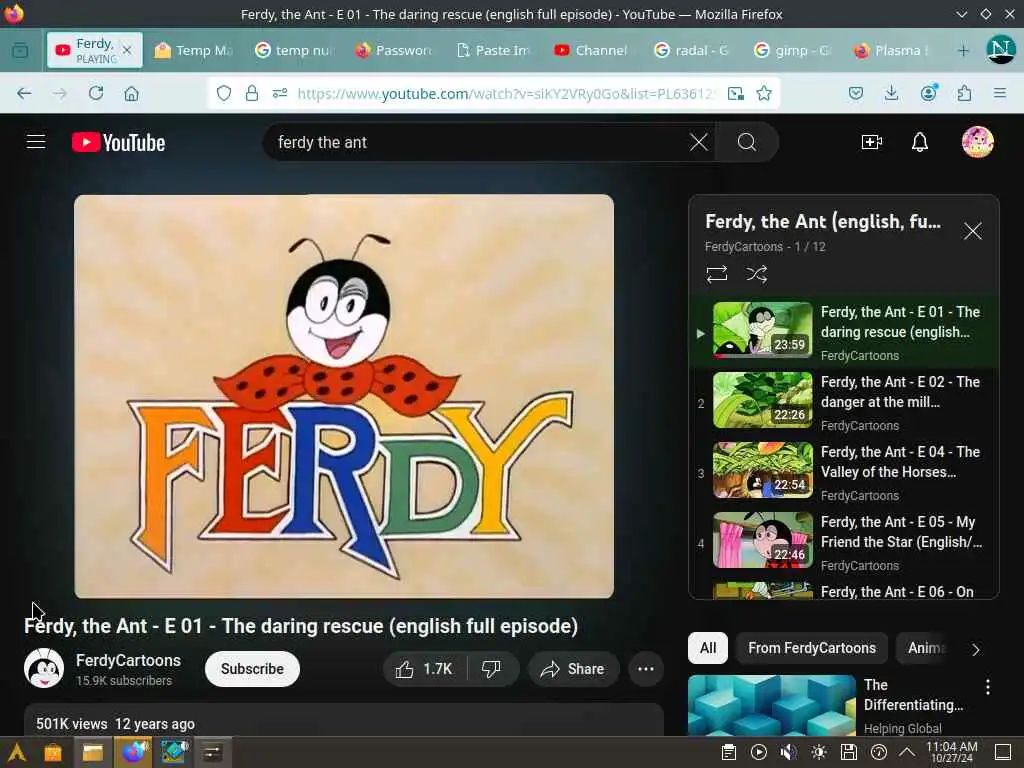Open site permissions icon in address bar
This screenshot has width=1024, height=768.
280,93
